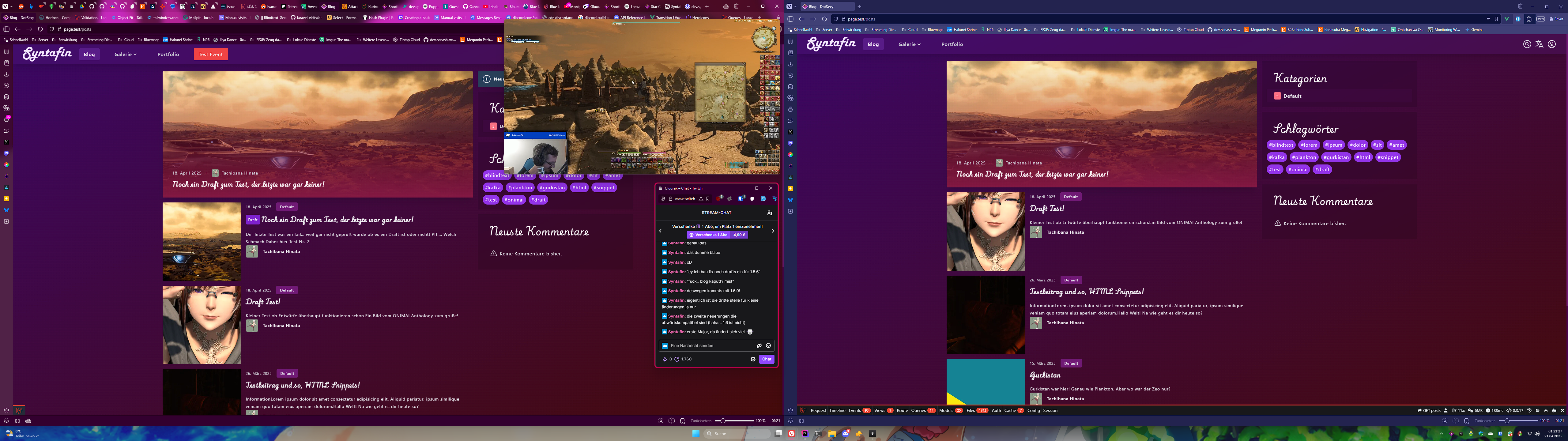
Task: Open the Portfolio menu item in the left window
Action: click(168, 54)
